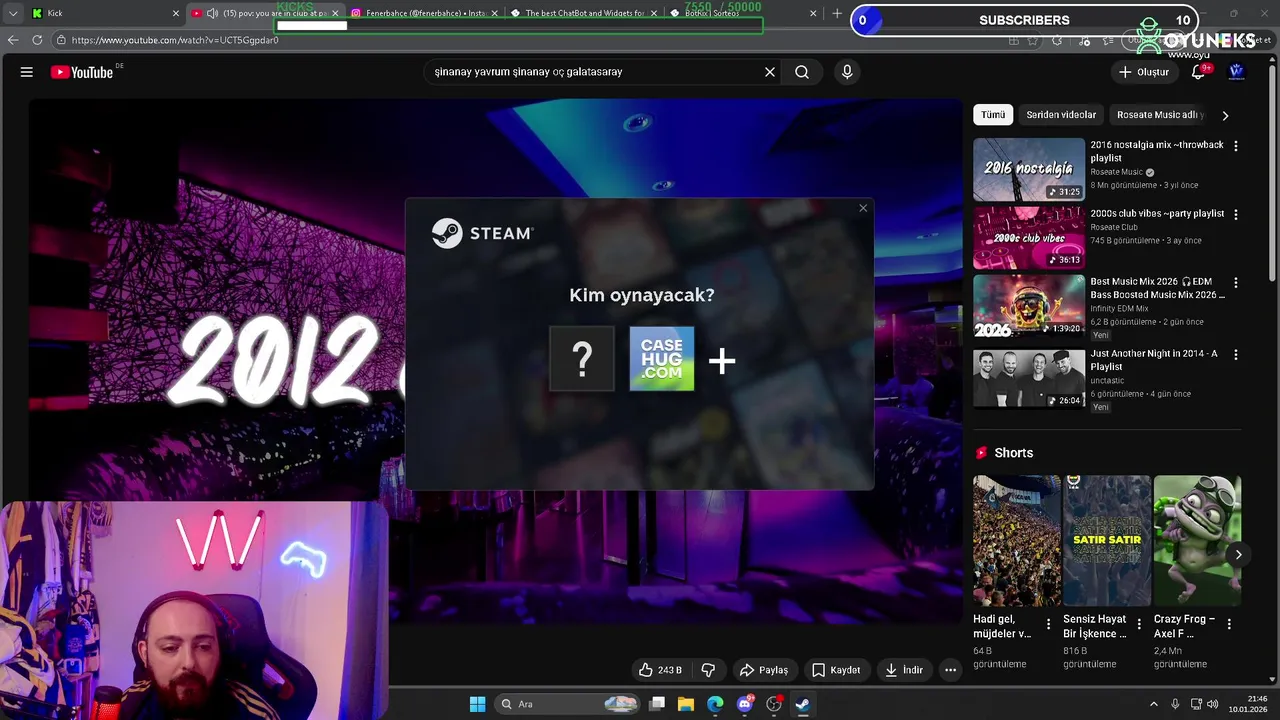Screen dimensions: 1280x720
Task: Open 2000s club vibes party playlist title
Action: click(x=1157, y=213)
